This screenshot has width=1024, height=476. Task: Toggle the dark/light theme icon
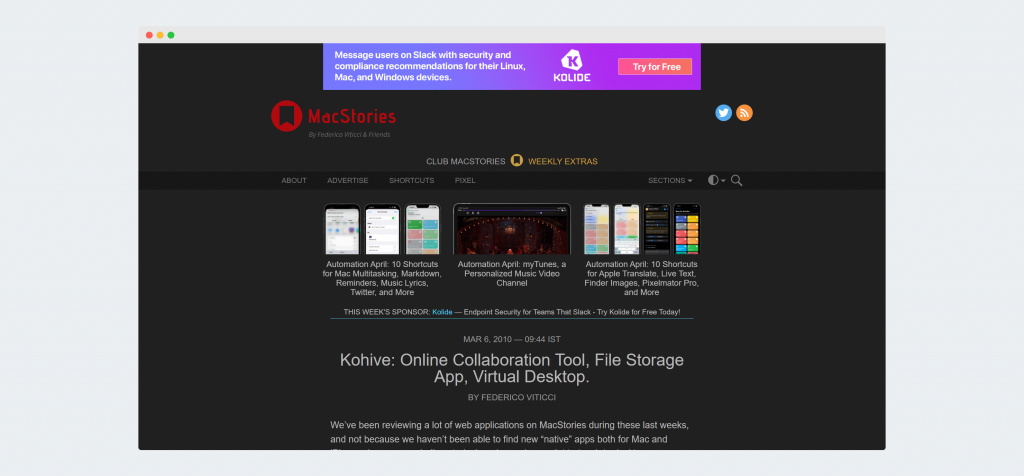coord(712,180)
